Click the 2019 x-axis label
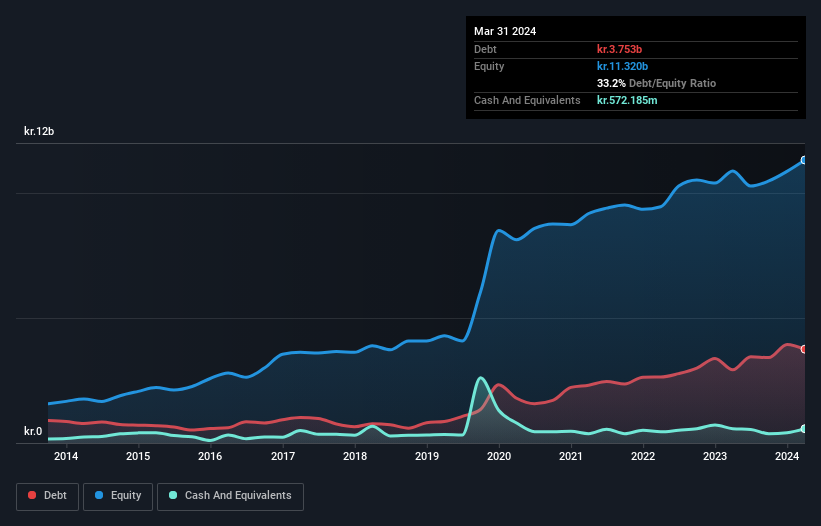 tap(427, 456)
